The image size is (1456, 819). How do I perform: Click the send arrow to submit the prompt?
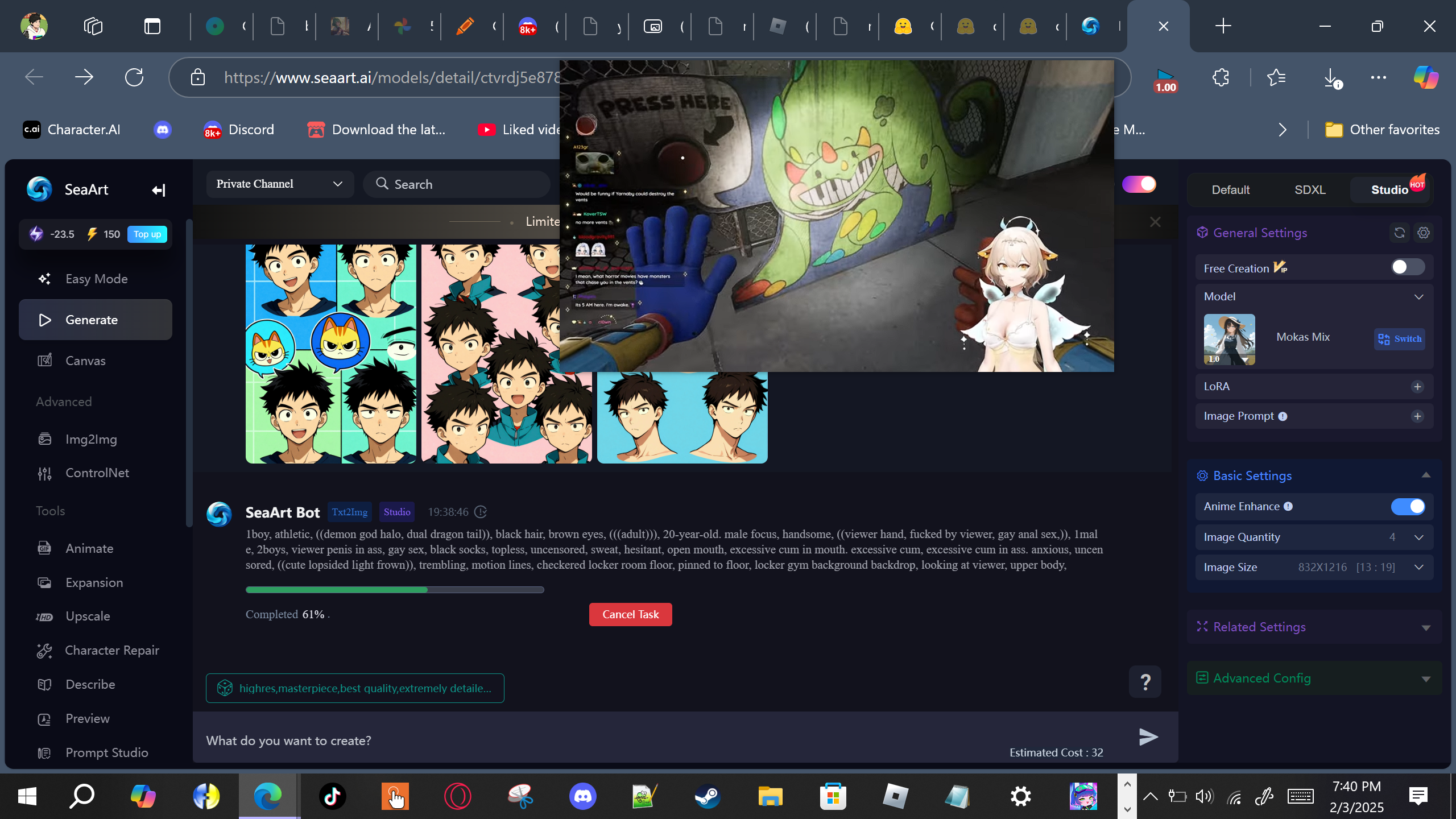click(1148, 737)
